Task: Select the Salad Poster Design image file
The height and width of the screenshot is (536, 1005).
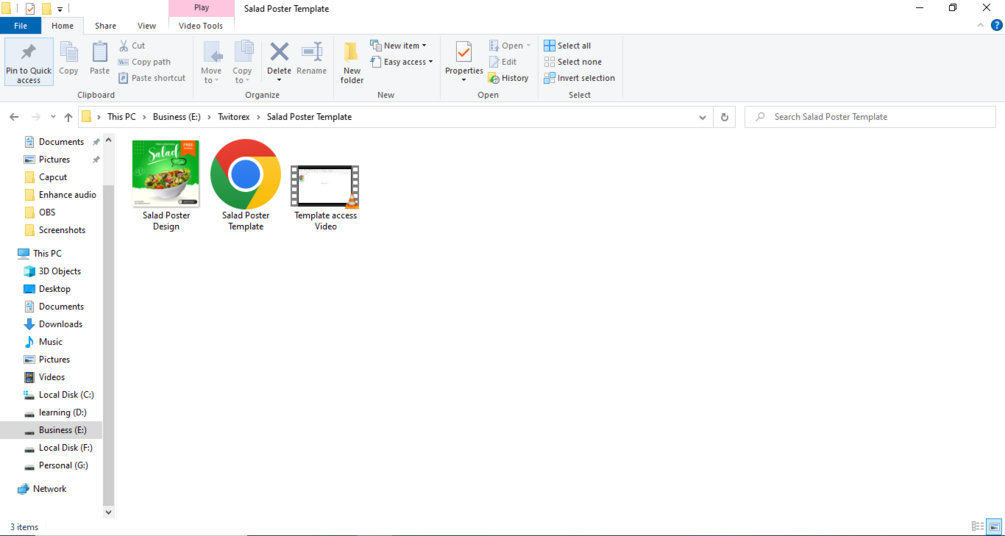Action: 166,186
